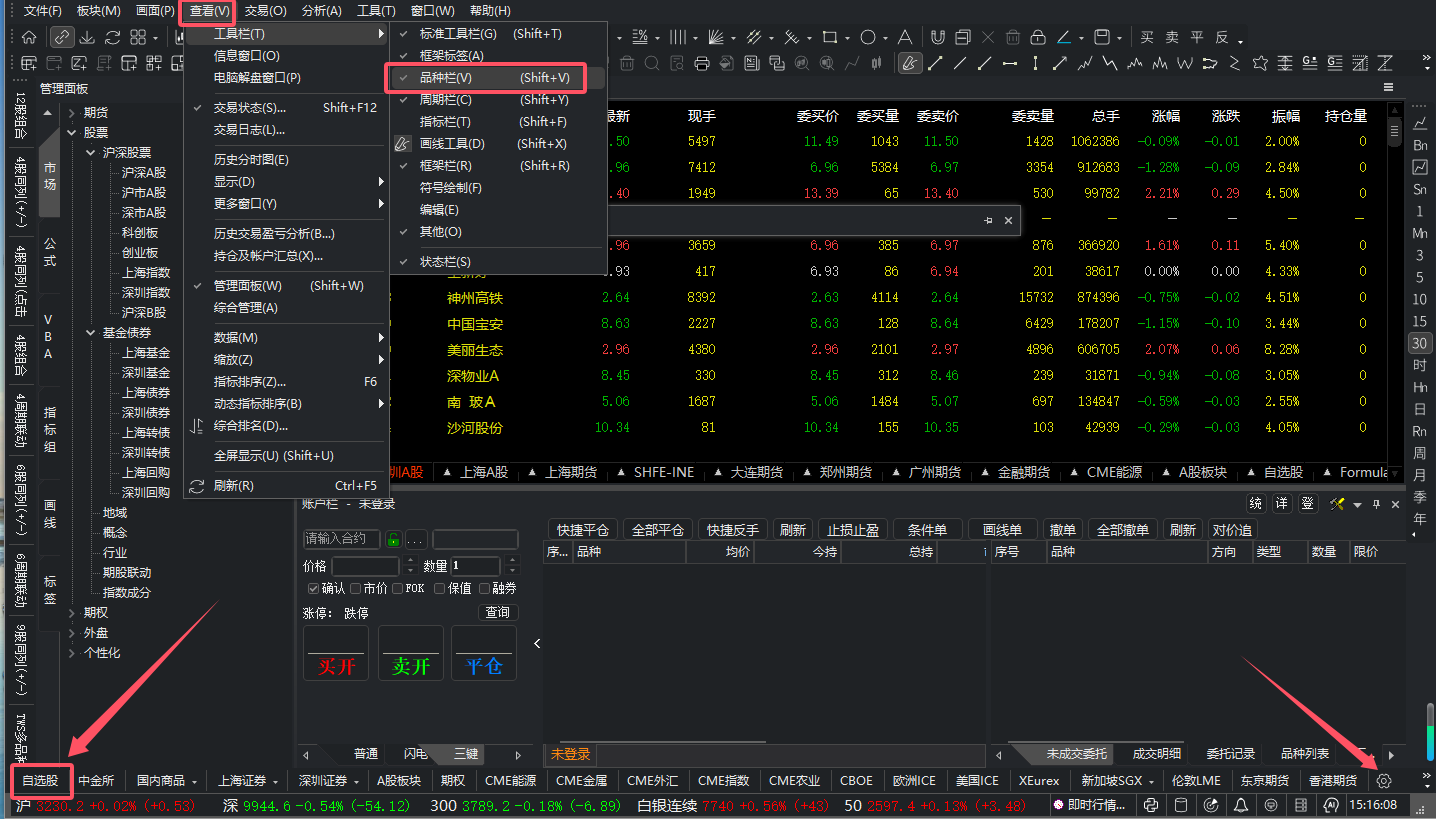Check the FOK order option

pyautogui.click(x=399, y=588)
